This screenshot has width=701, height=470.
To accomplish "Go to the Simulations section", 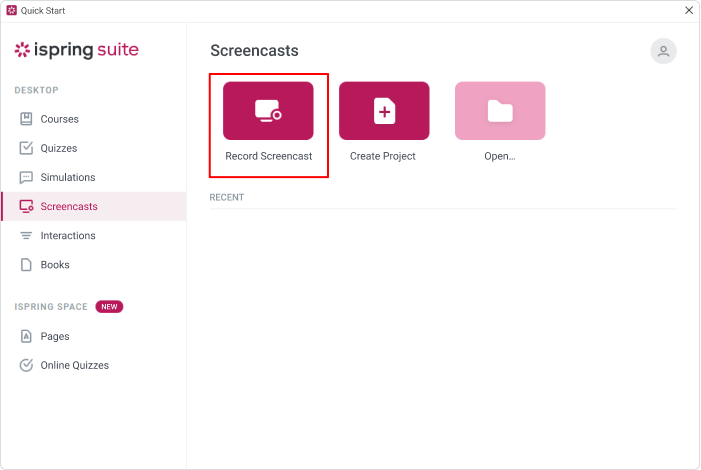I will pyautogui.click(x=93, y=177).
